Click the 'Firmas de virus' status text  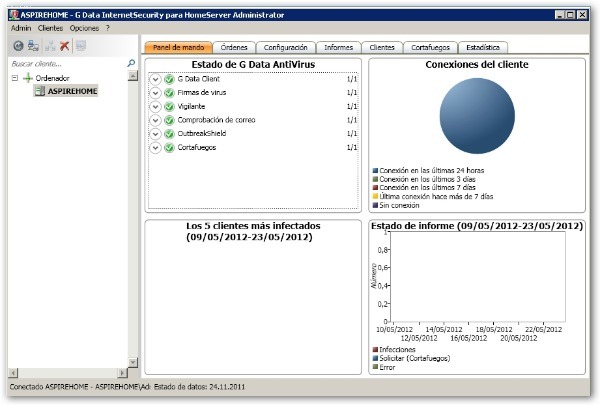tap(202, 93)
